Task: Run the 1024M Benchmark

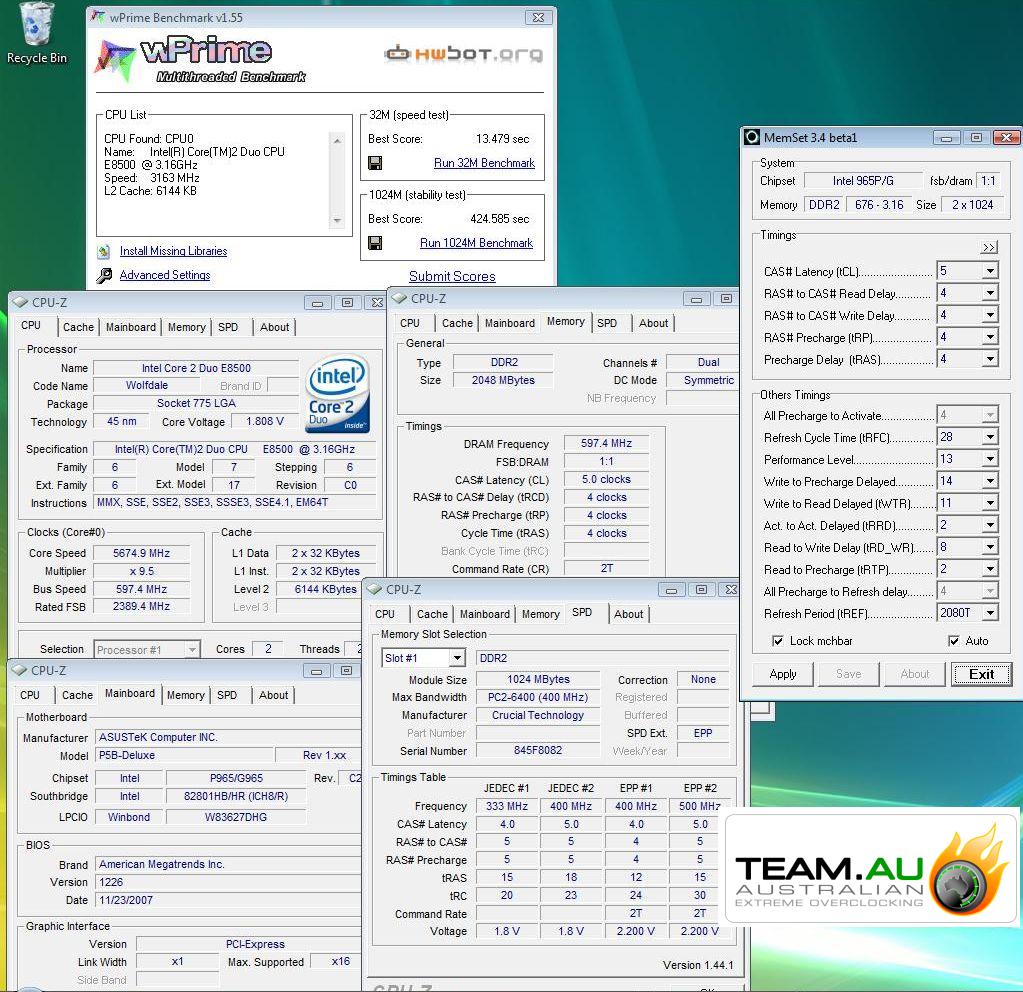Action: (476, 243)
